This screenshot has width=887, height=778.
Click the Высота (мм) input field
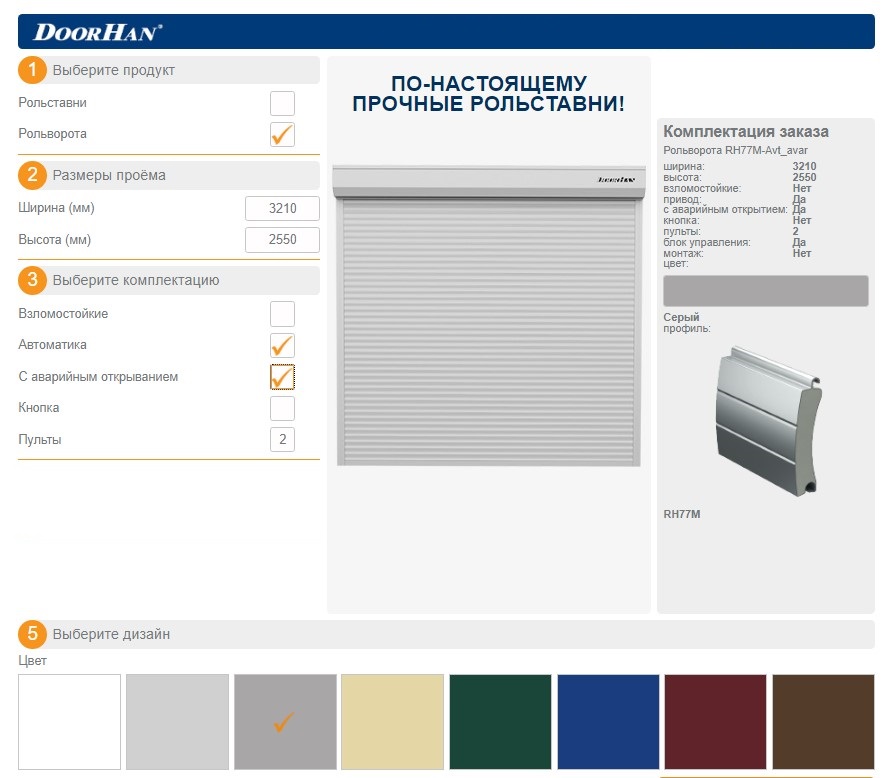pos(282,240)
